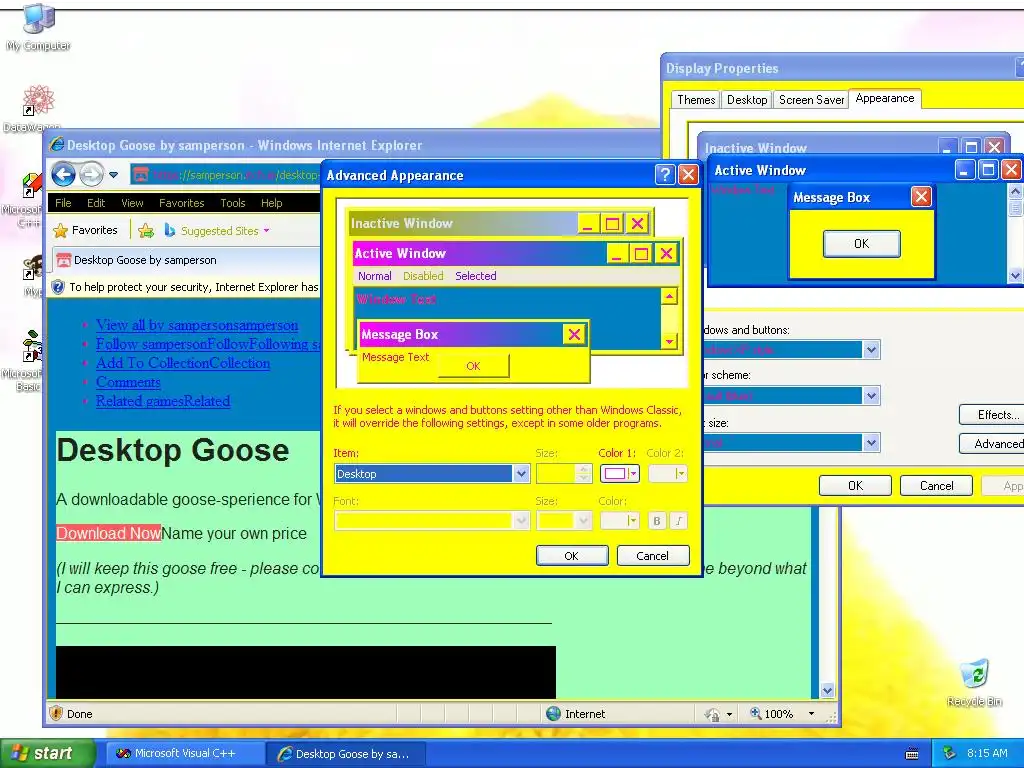1024x768 pixels.
Task: Click the Start button on the taskbar
Action: click(47, 753)
